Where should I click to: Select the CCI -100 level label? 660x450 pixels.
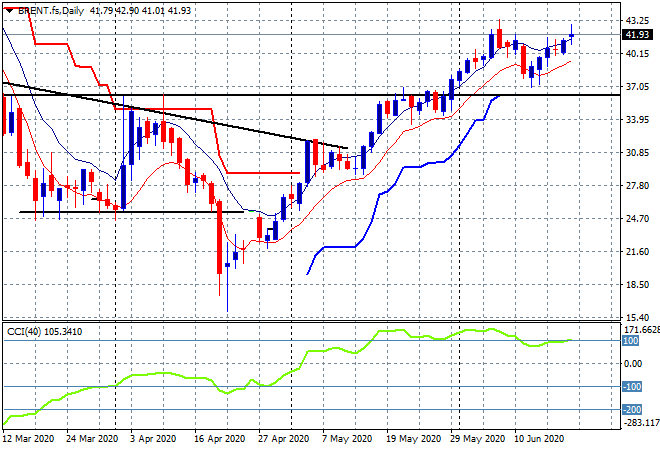(x=632, y=386)
